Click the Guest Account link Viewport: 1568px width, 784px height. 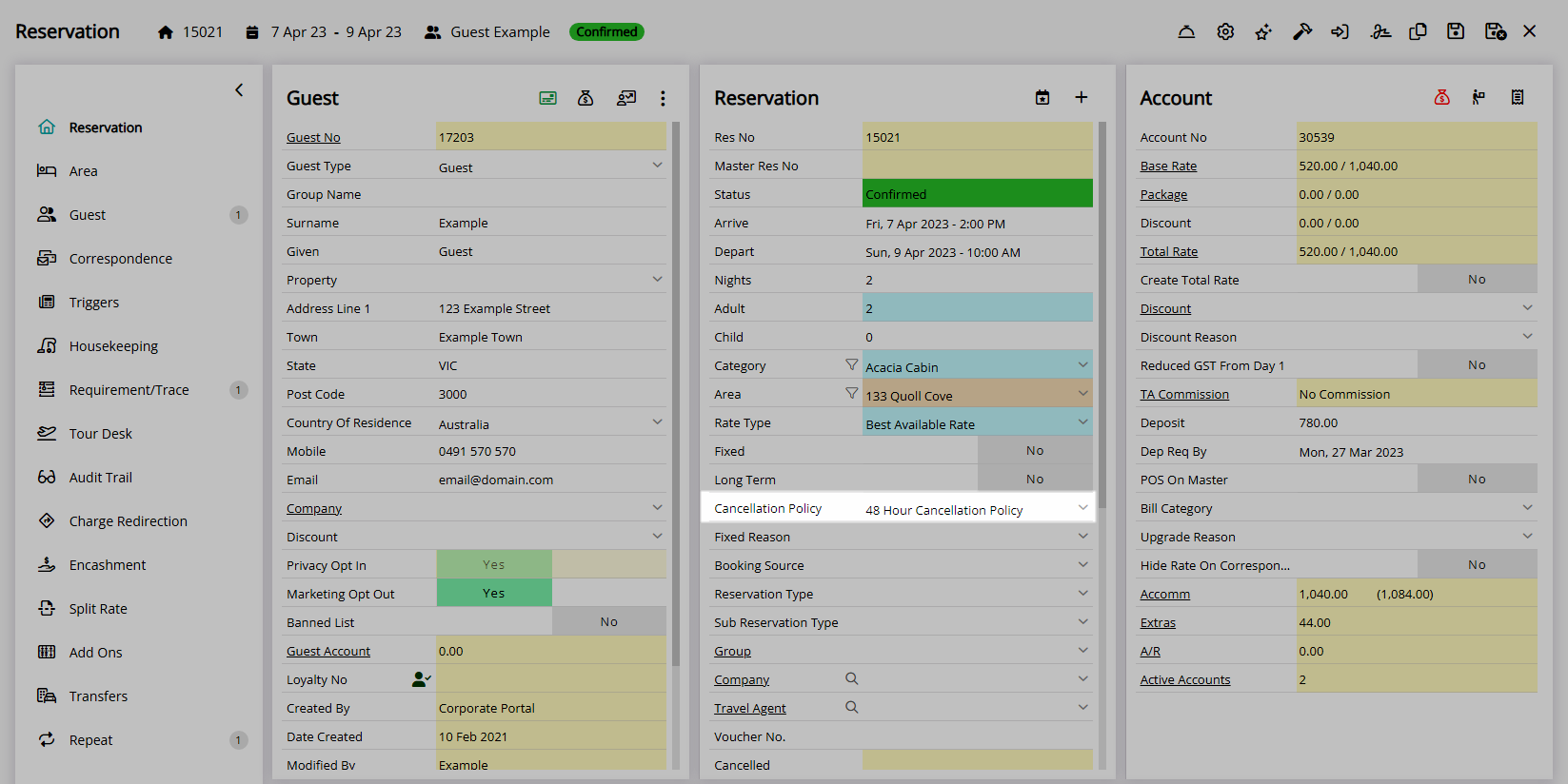click(328, 651)
